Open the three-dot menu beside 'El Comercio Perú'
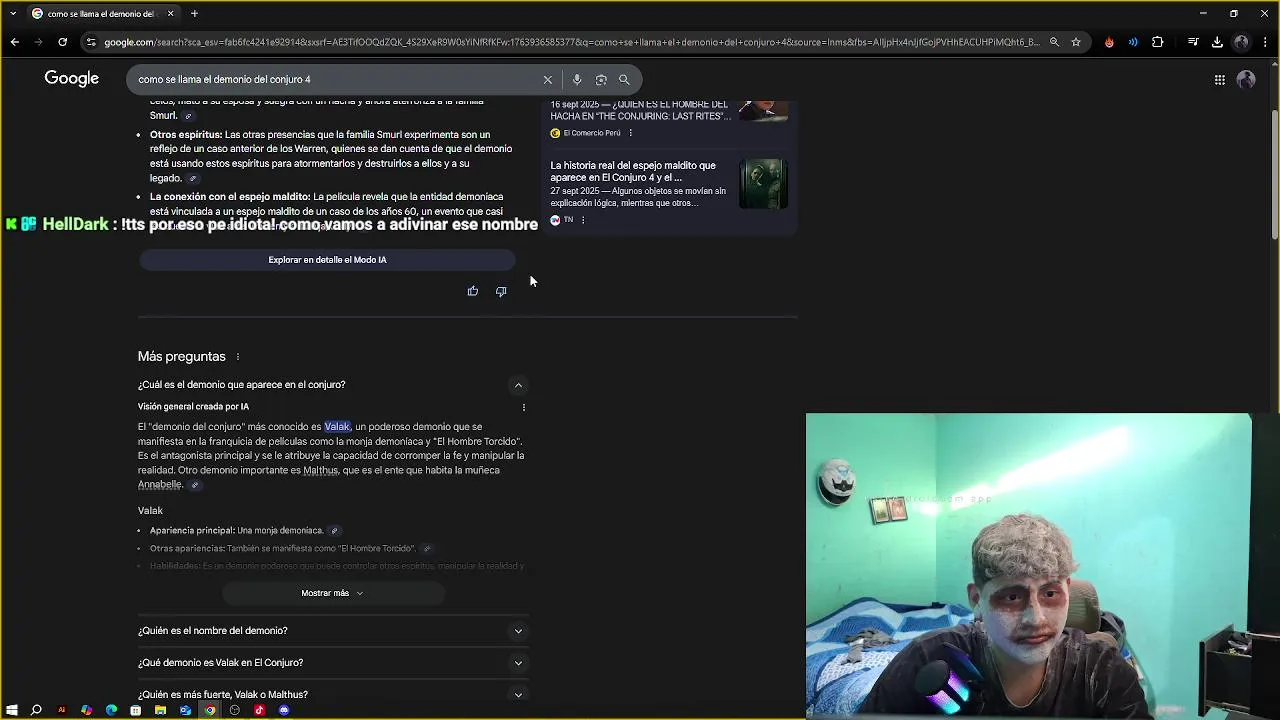This screenshot has width=1280, height=720. click(630, 133)
